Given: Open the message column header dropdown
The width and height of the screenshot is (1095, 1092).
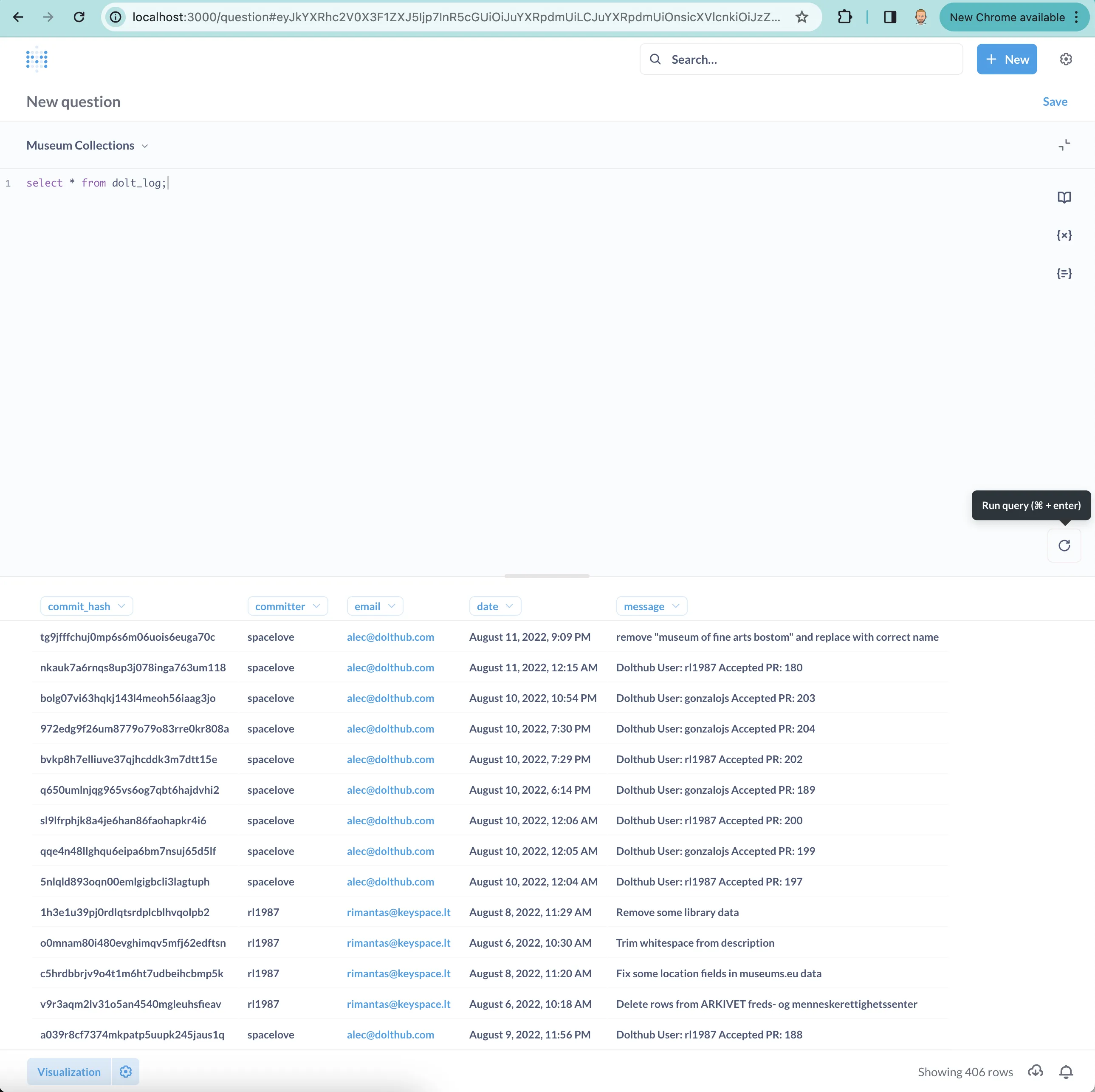Looking at the screenshot, I should (651, 606).
